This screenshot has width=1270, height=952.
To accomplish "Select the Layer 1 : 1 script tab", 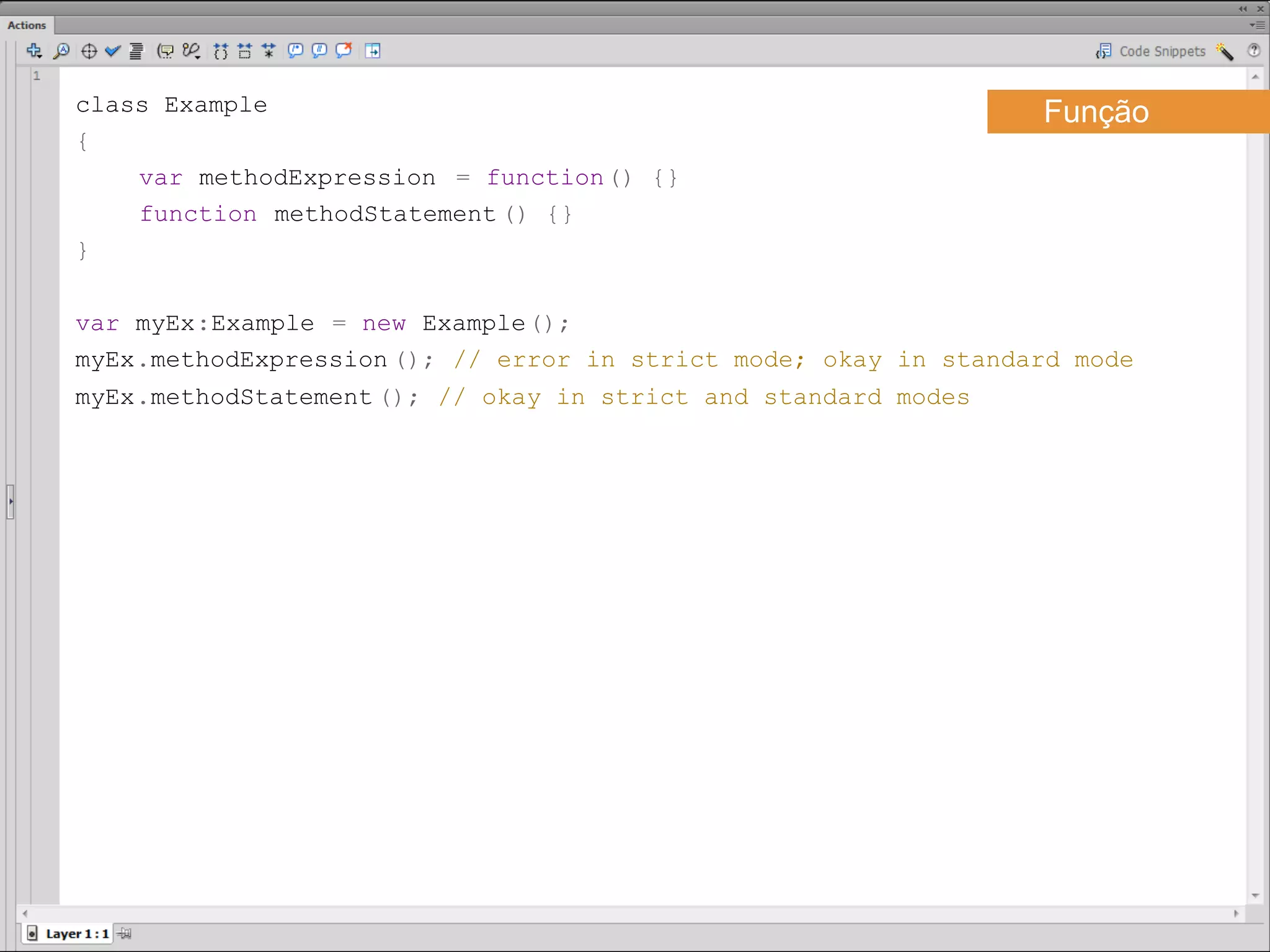I will pos(69,933).
